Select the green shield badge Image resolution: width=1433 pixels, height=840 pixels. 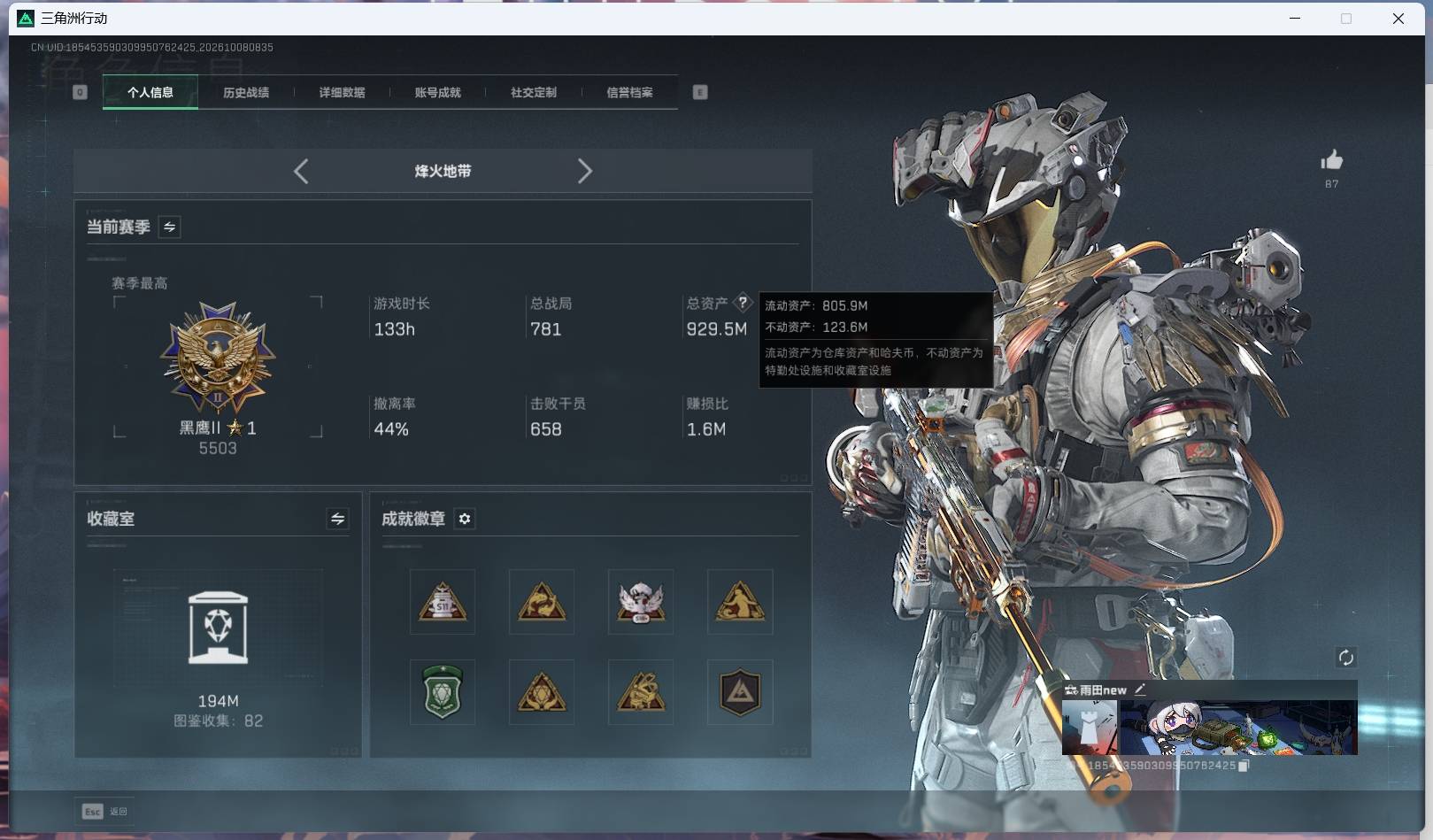[443, 692]
